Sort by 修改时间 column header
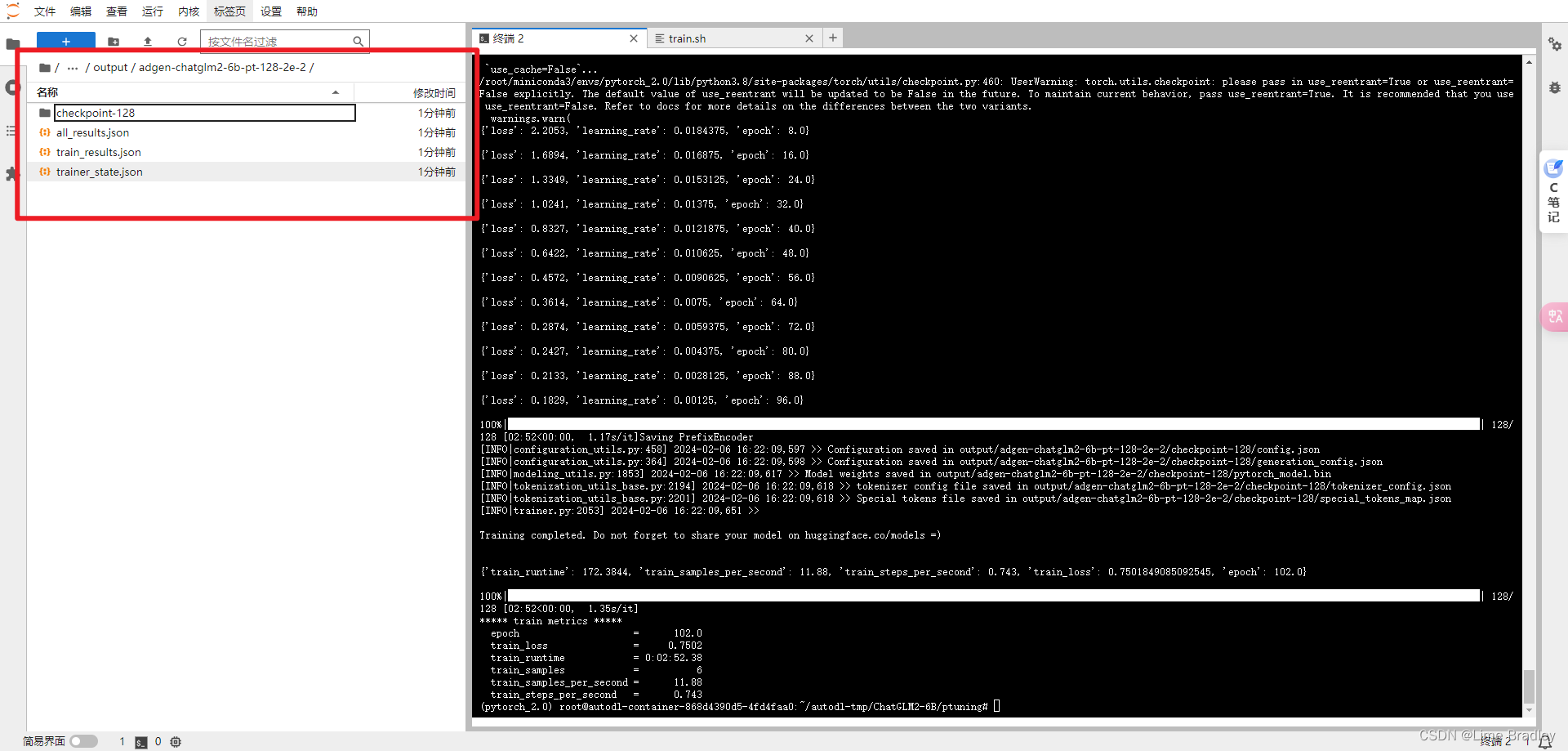This screenshot has width=1568, height=751. tap(434, 92)
